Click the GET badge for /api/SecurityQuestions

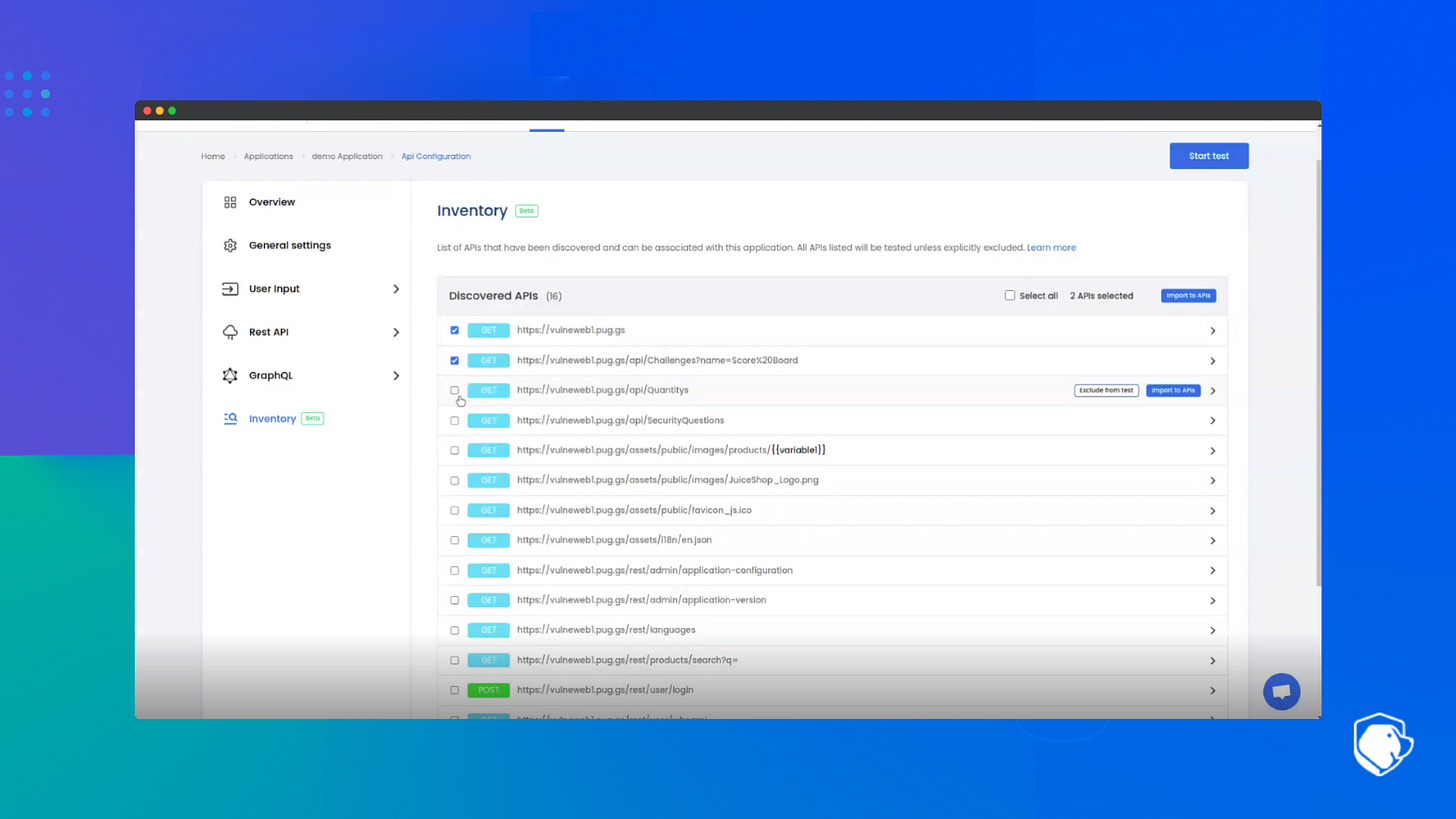(x=488, y=420)
